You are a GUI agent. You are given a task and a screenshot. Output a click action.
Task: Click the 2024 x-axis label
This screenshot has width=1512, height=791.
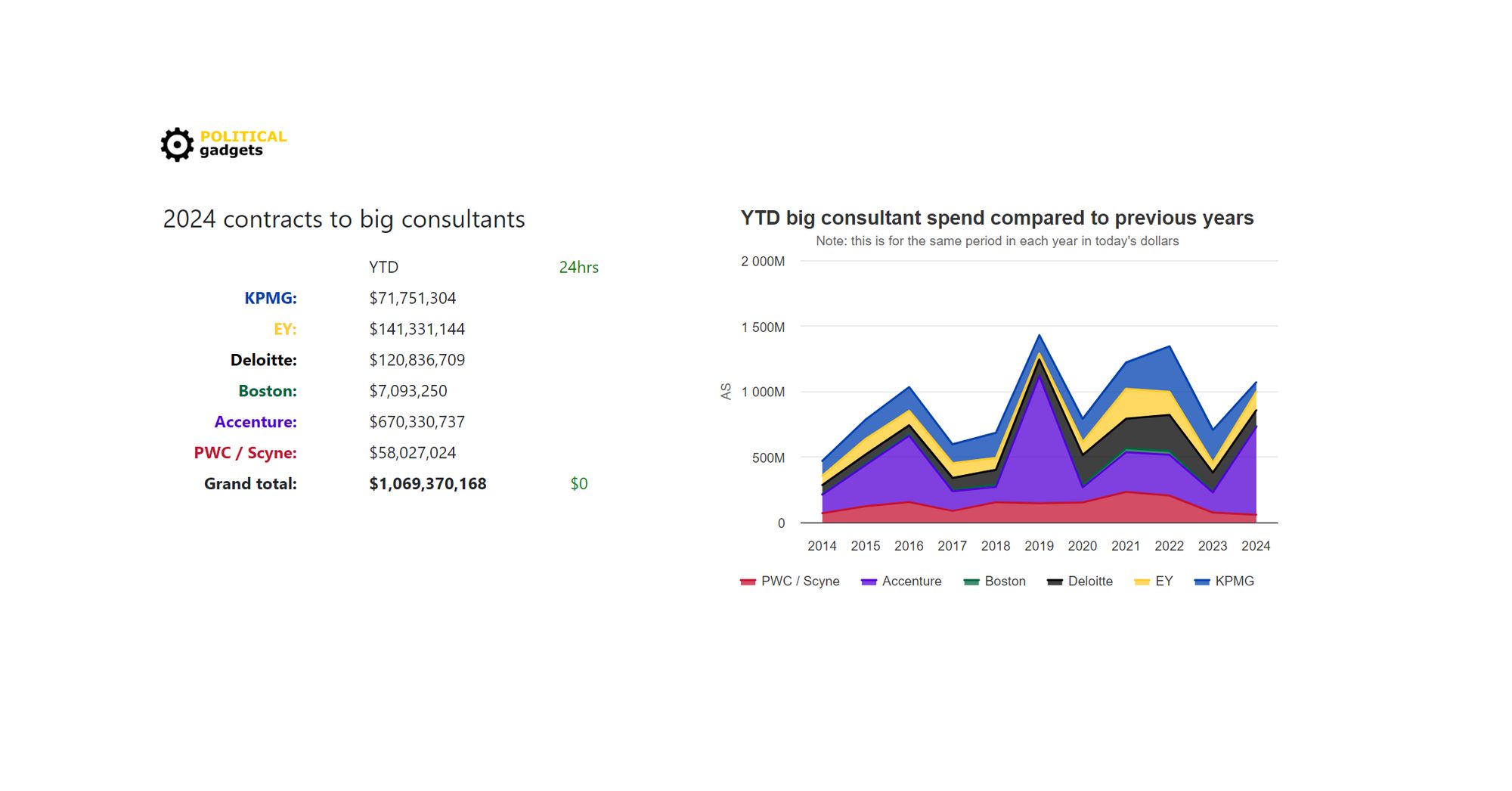[1256, 546]
